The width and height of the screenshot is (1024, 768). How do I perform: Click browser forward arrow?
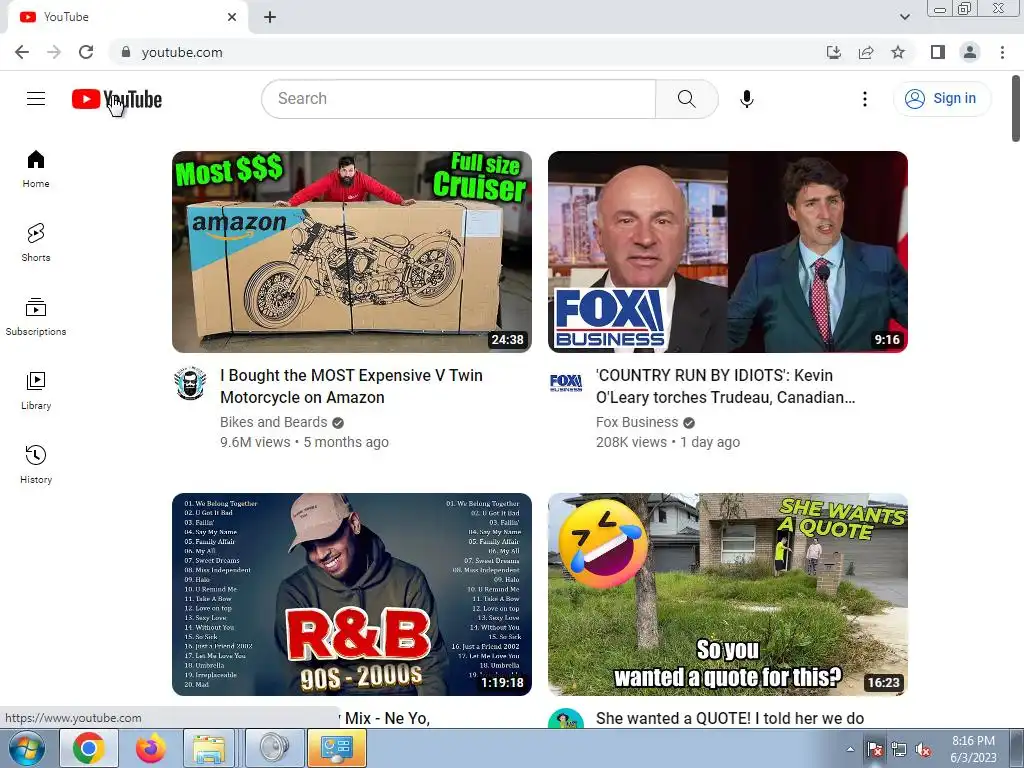[54, 52]
